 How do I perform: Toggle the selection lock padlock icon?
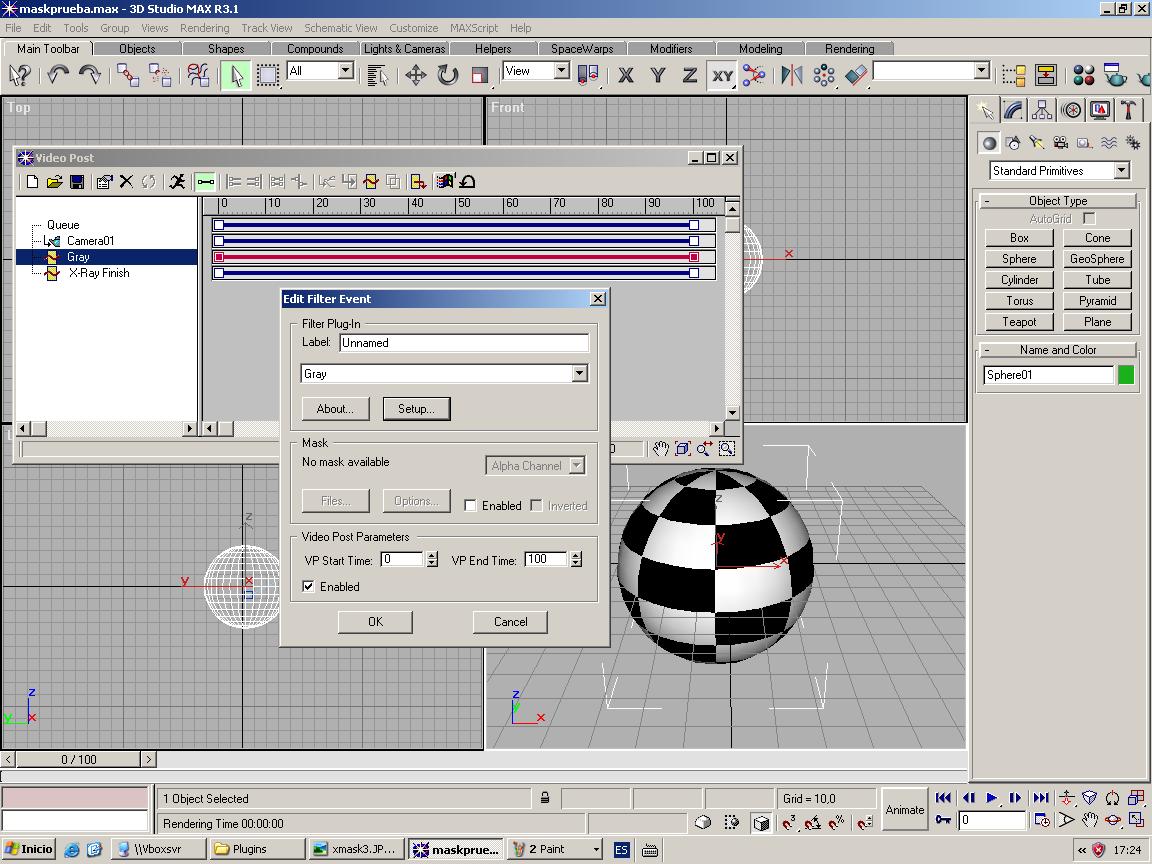point(544,798)
